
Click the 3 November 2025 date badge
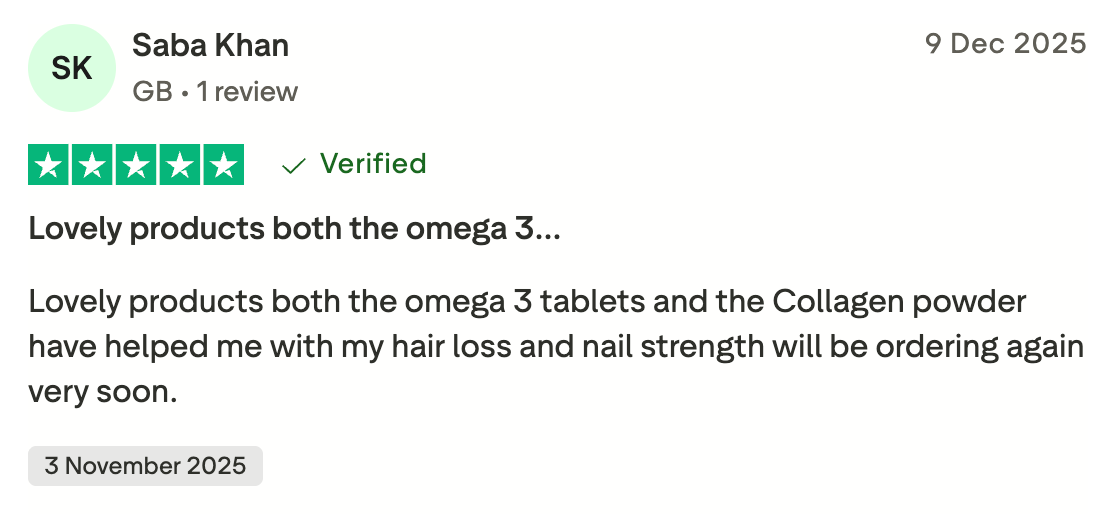pos(145,466)
